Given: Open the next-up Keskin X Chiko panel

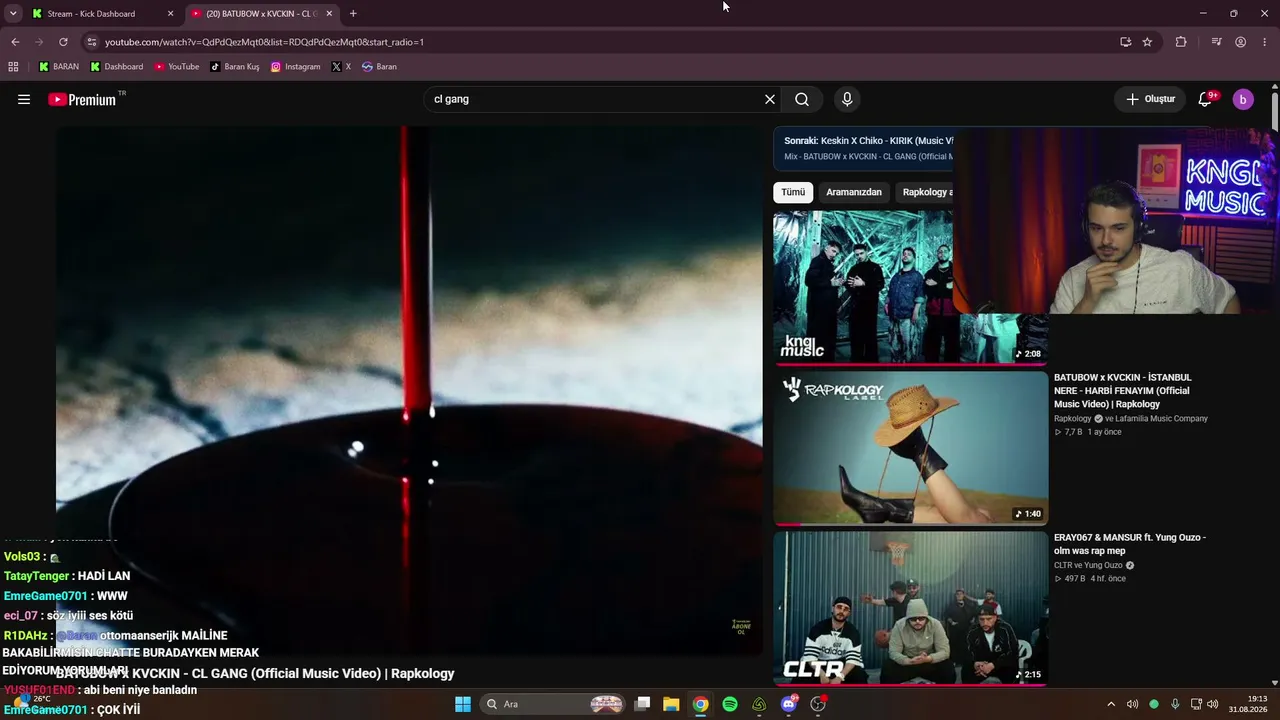Looking at the screenshot, I should (x=863, y=148).
